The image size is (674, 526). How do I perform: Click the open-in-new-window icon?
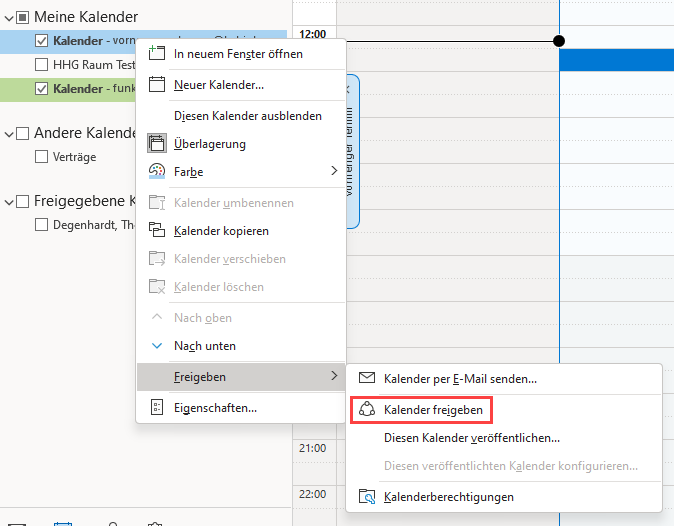click(156, 53)
